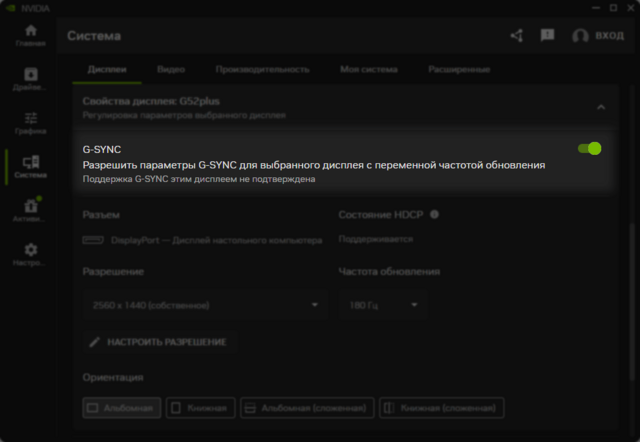This screenshot has height=442, width=640.
Task: Click the feedback message icon in header
Action: (x=547, y=36)
